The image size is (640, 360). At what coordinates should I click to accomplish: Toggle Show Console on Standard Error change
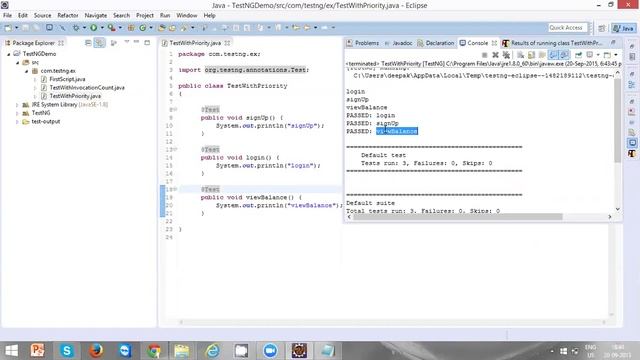[564, 55]
